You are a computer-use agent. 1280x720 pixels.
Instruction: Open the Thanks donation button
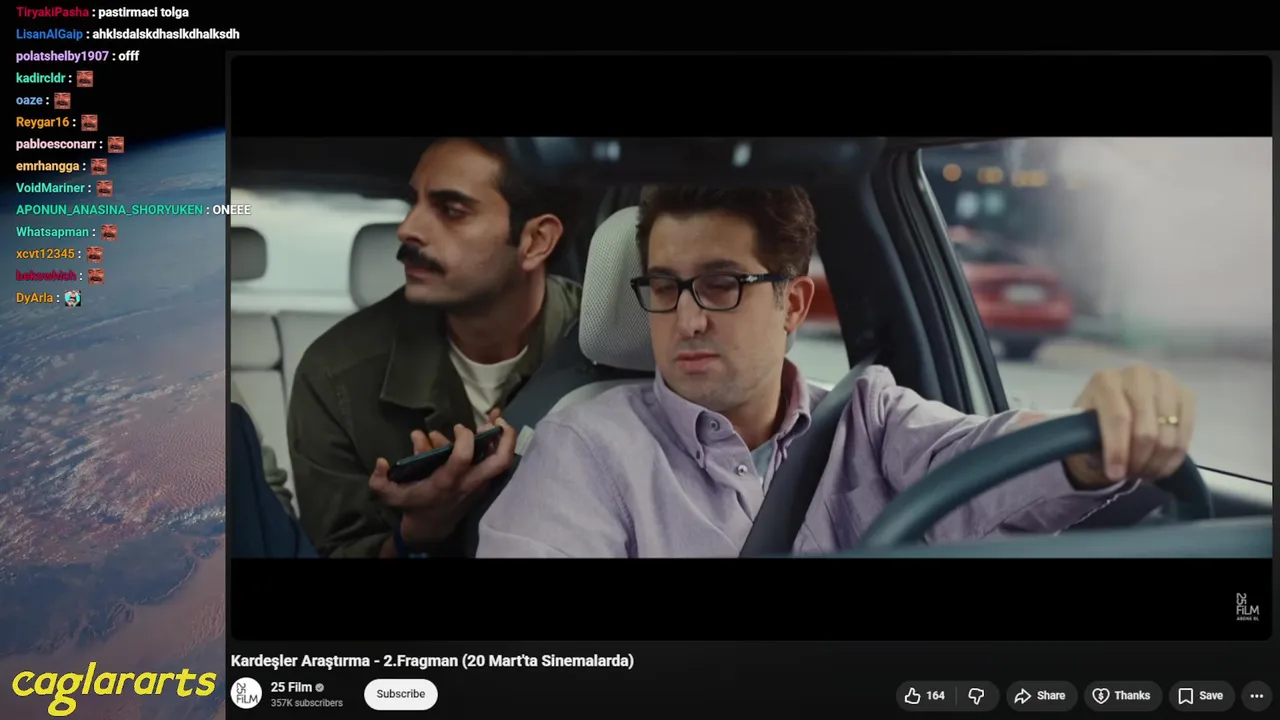point(1121,696)
